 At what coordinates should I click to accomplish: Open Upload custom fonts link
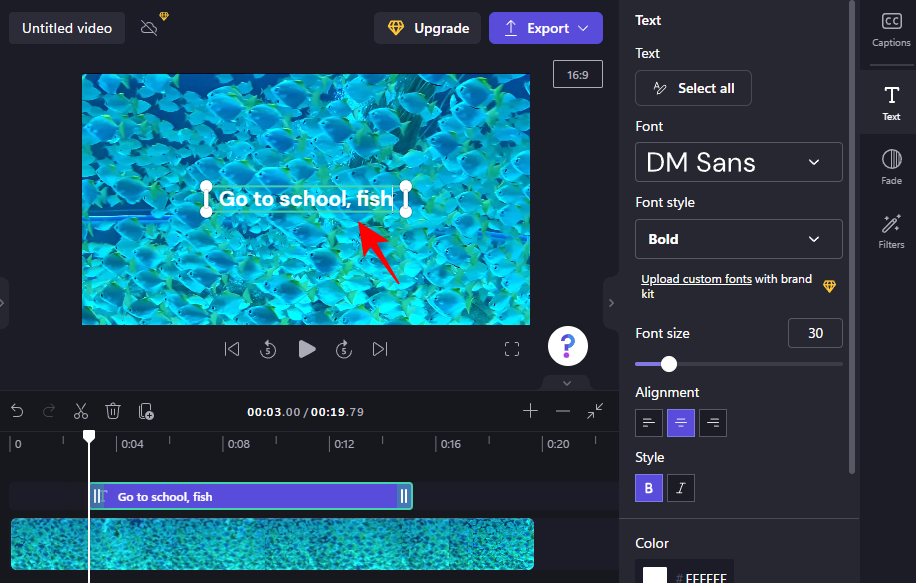tap(696, 279)
